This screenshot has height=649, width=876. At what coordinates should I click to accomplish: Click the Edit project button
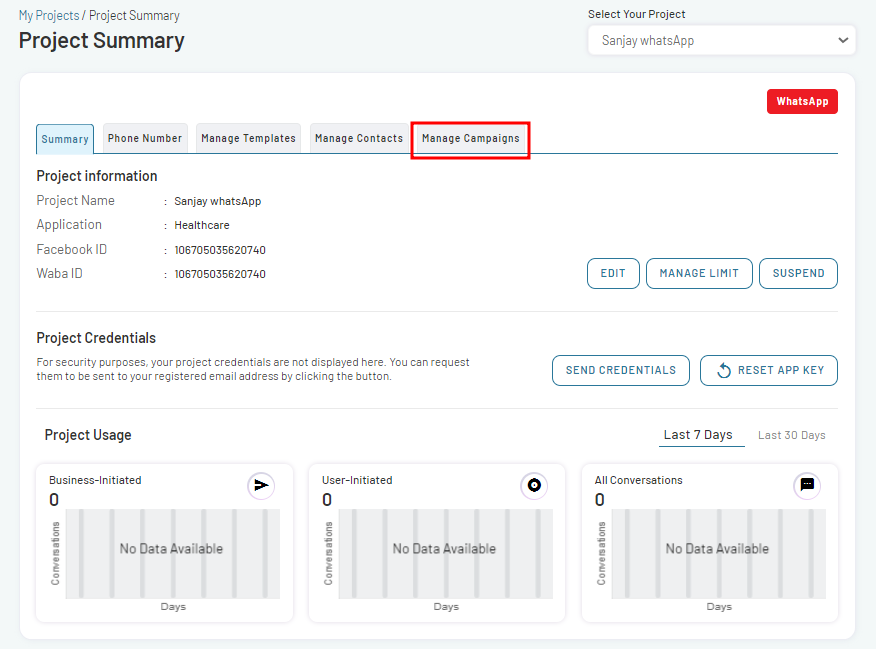pyautogui.click(x=613, y=273)
